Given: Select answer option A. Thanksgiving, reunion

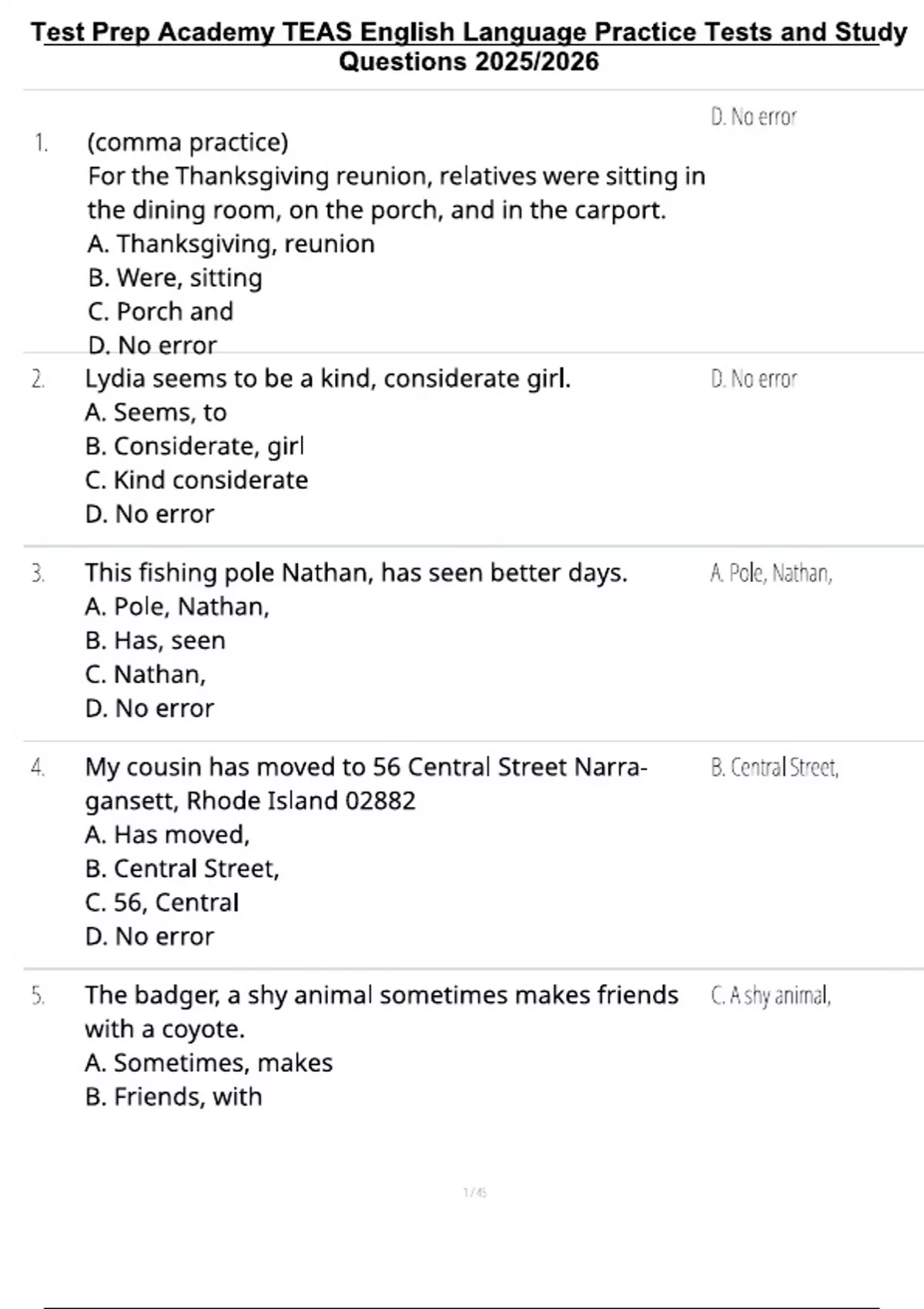Looking at the screenshot, I should coord(231,244).
